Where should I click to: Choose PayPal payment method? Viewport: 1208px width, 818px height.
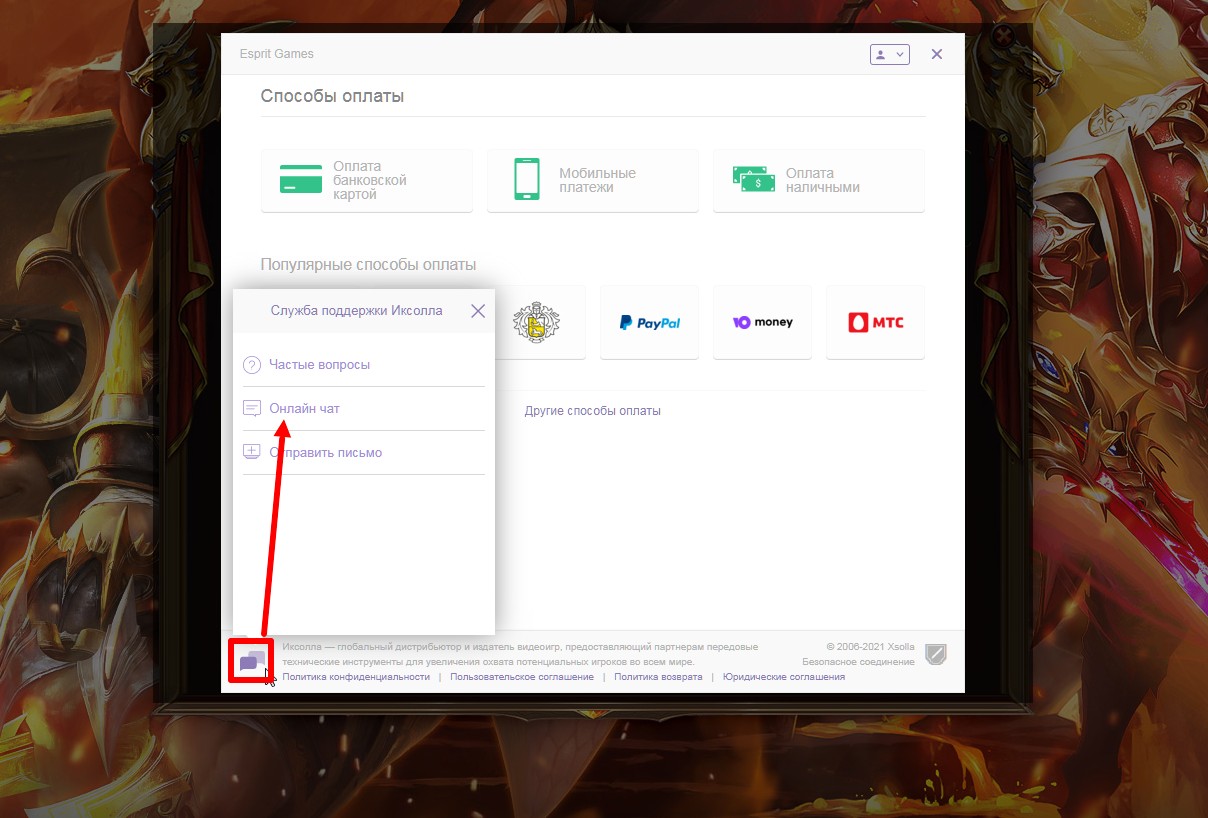click(649, 323)
